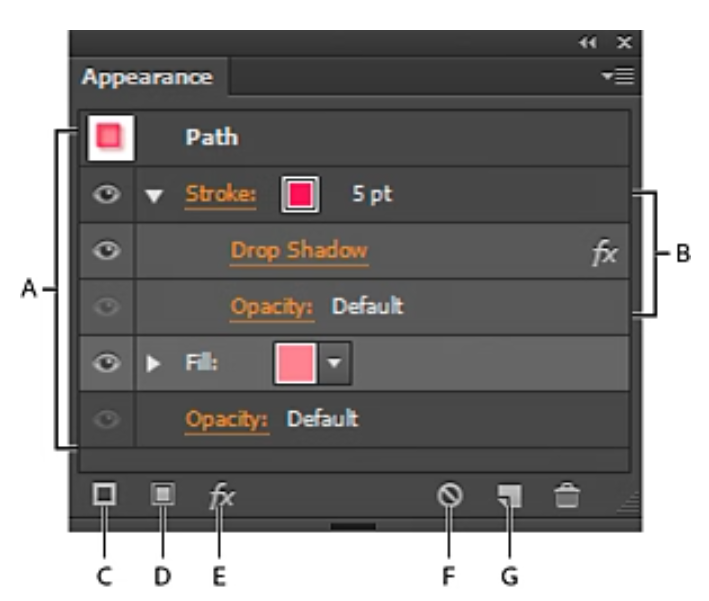Toggle the Fill row visibility eye
The height and width of the screenshot is (601, 709).
(x=107, y=363)
